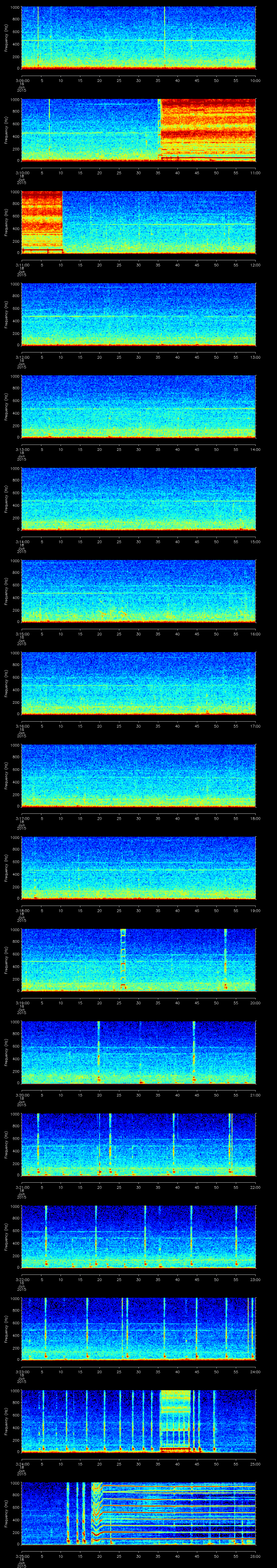Select the spectrogram panel starting at 3:15:00
The height and width of the screenshot is (1568, 277).
click(x=138, y=591)
